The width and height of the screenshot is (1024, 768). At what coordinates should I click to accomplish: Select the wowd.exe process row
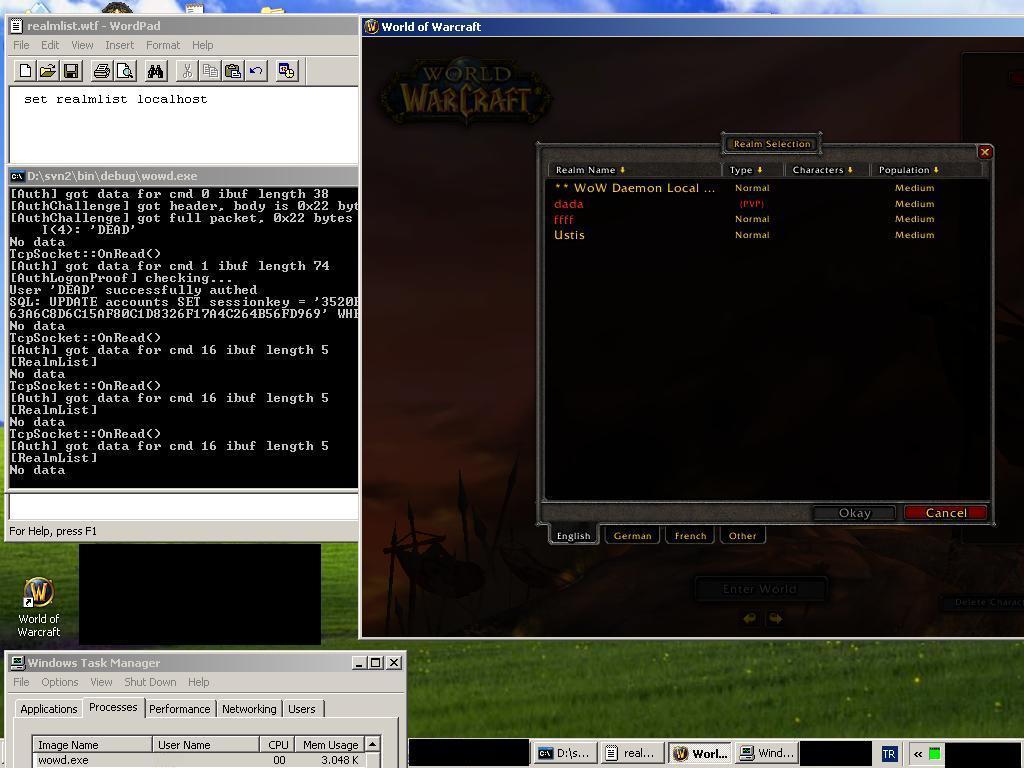tap(199, 760)
